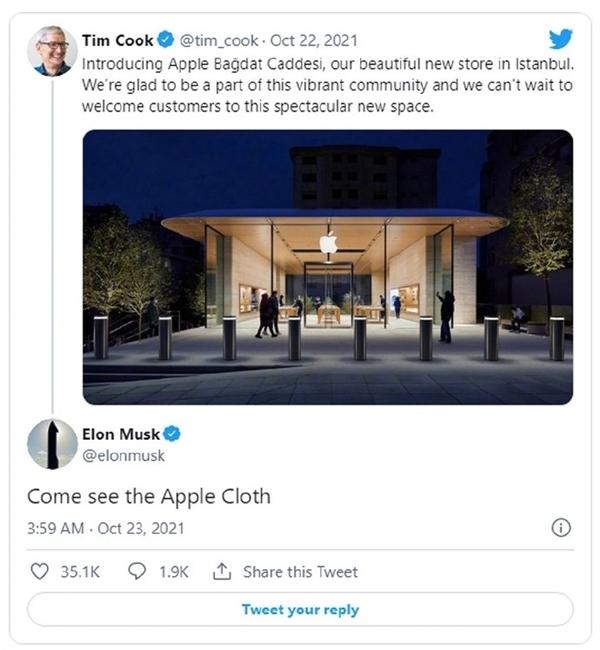The width and height of the screenshot is (600, 650).
Task: Click the 1.9K replies count
Action: tap(173, 572)
